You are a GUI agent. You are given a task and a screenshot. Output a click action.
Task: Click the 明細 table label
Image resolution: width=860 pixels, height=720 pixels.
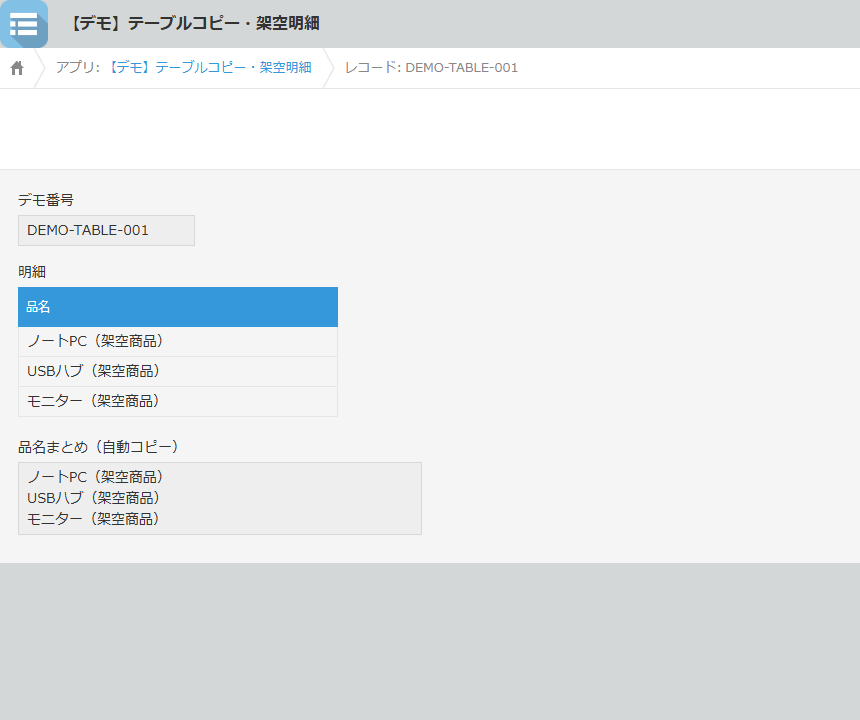[x=32, y=272]
